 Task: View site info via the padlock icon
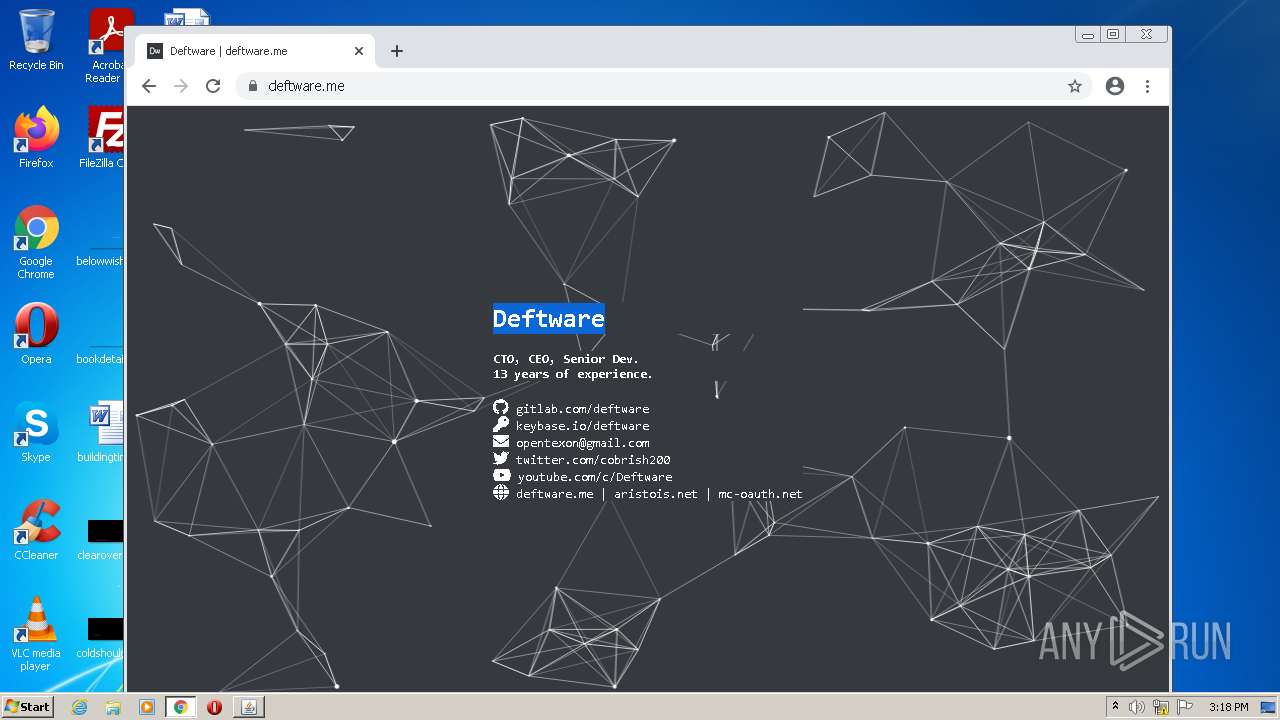[x=253, y=86]
